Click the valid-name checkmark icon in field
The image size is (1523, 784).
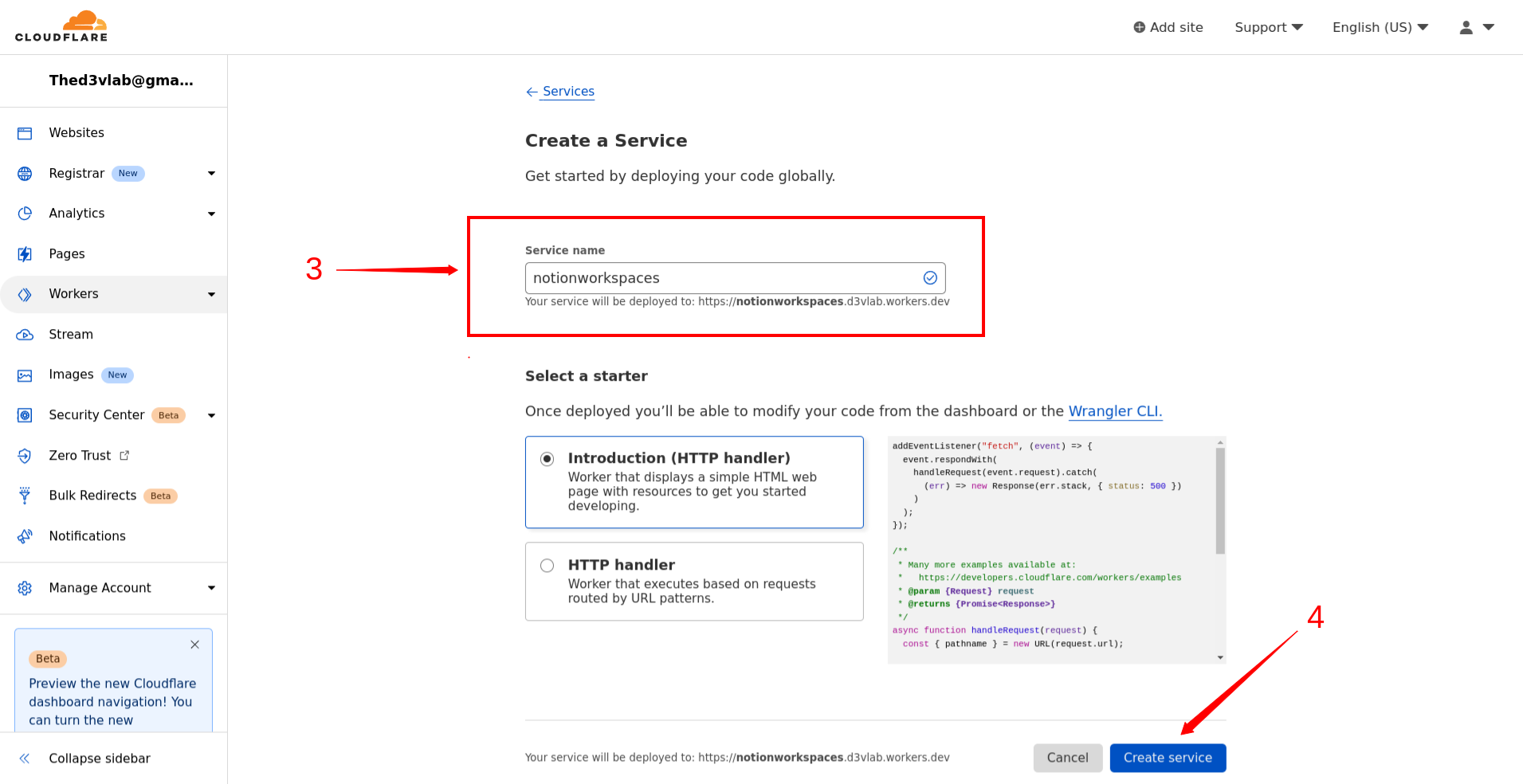pyautogui.click(x=930, y=278)
